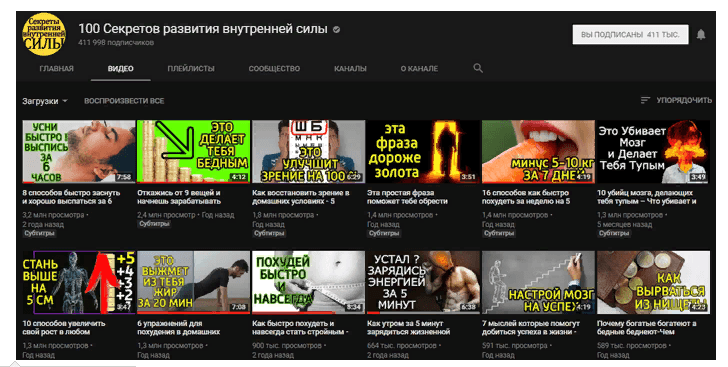This screenshot has height=367, width=728.
Task: Open thumbnail 'Эта фраза дороже золота'
Action: pos(423,151)
